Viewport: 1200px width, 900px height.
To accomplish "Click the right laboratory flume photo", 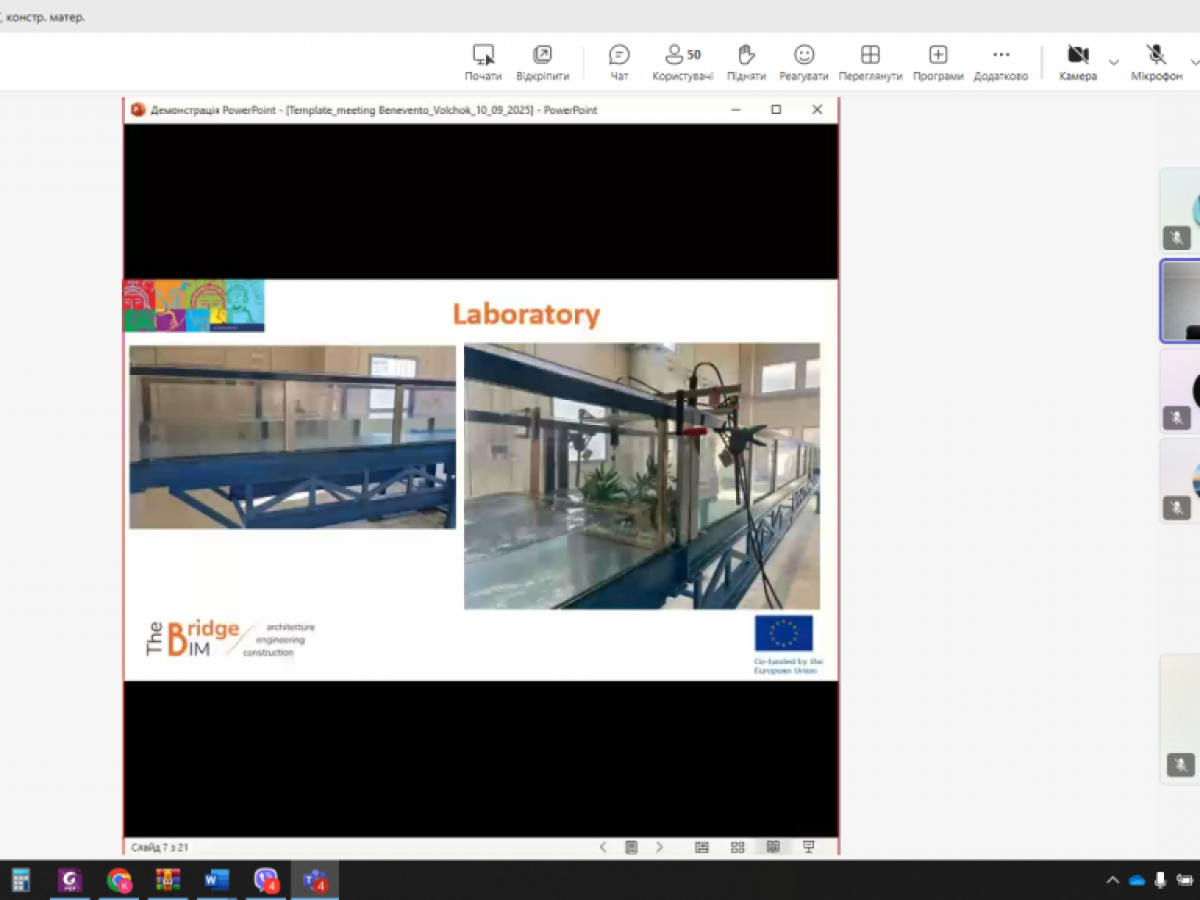I will tap(641, 476).
